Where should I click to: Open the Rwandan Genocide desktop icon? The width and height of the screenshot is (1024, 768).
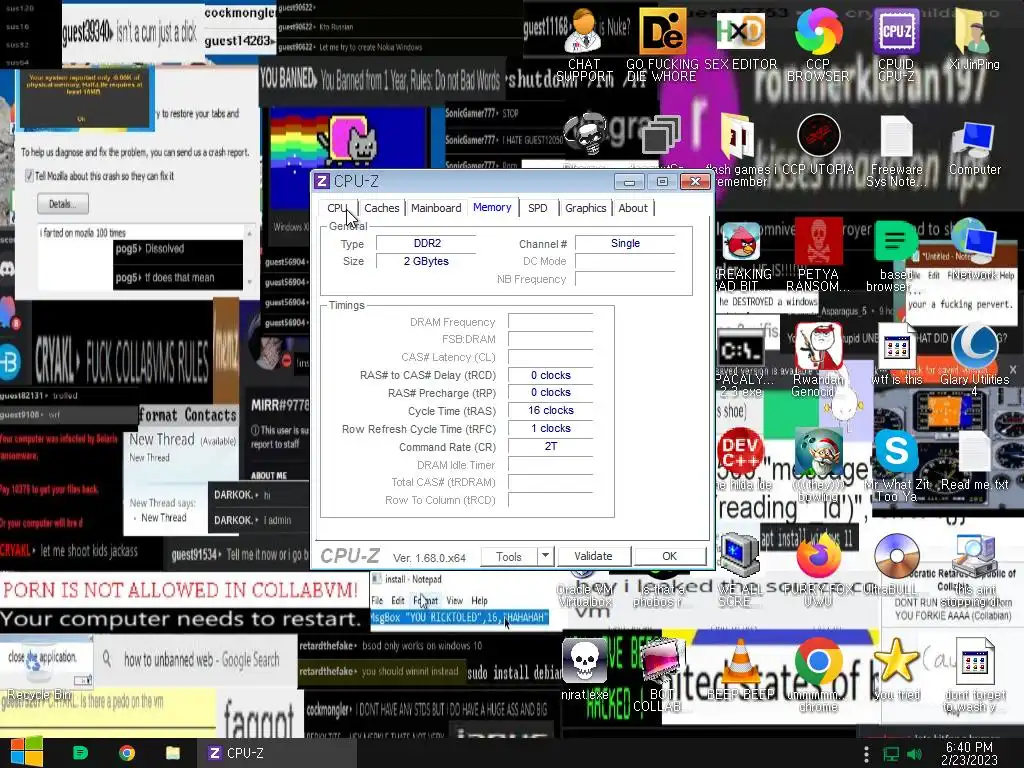click(818, 346)
